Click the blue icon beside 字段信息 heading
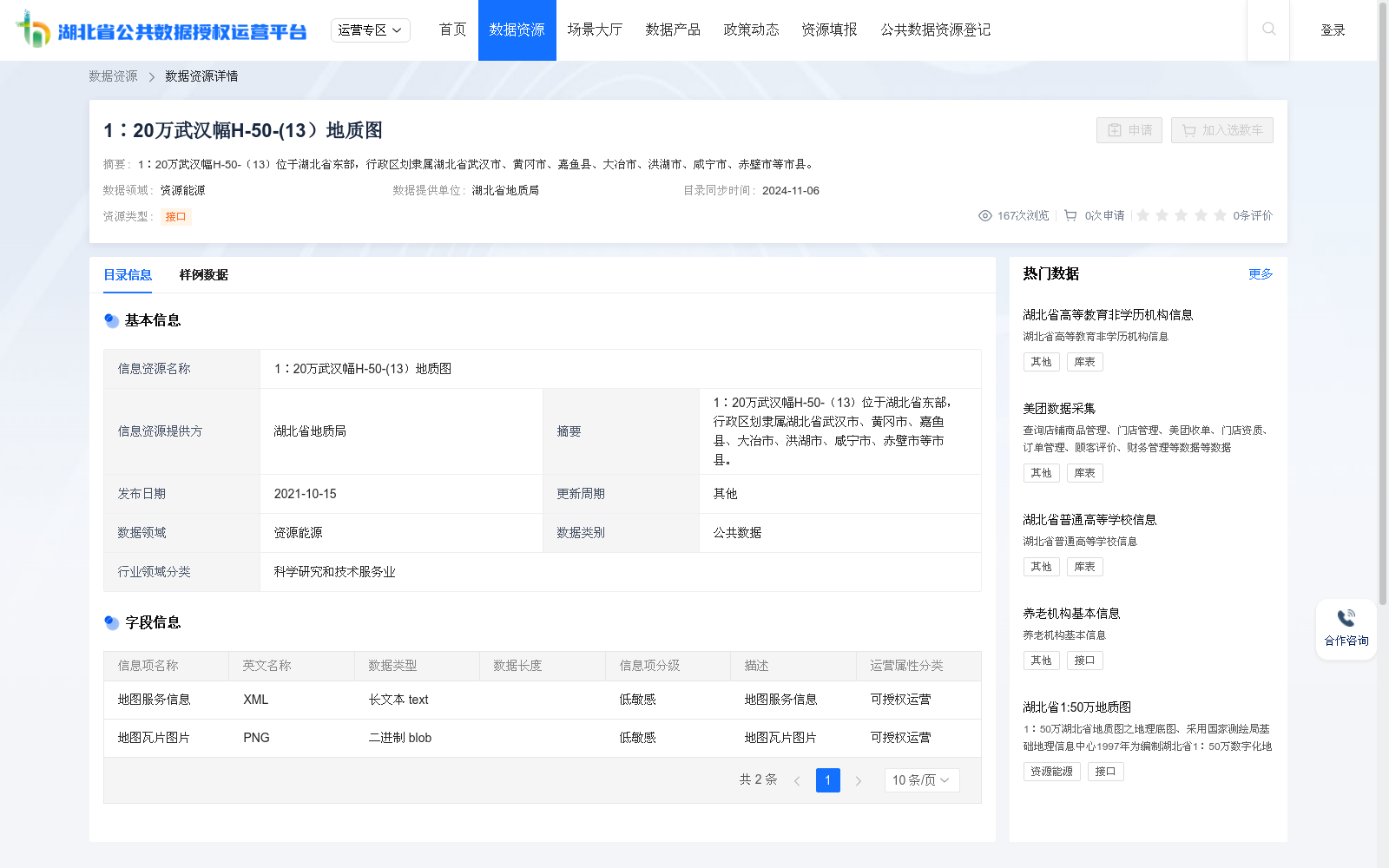This screenshot has height=868, width=1389. pos(111,622)
